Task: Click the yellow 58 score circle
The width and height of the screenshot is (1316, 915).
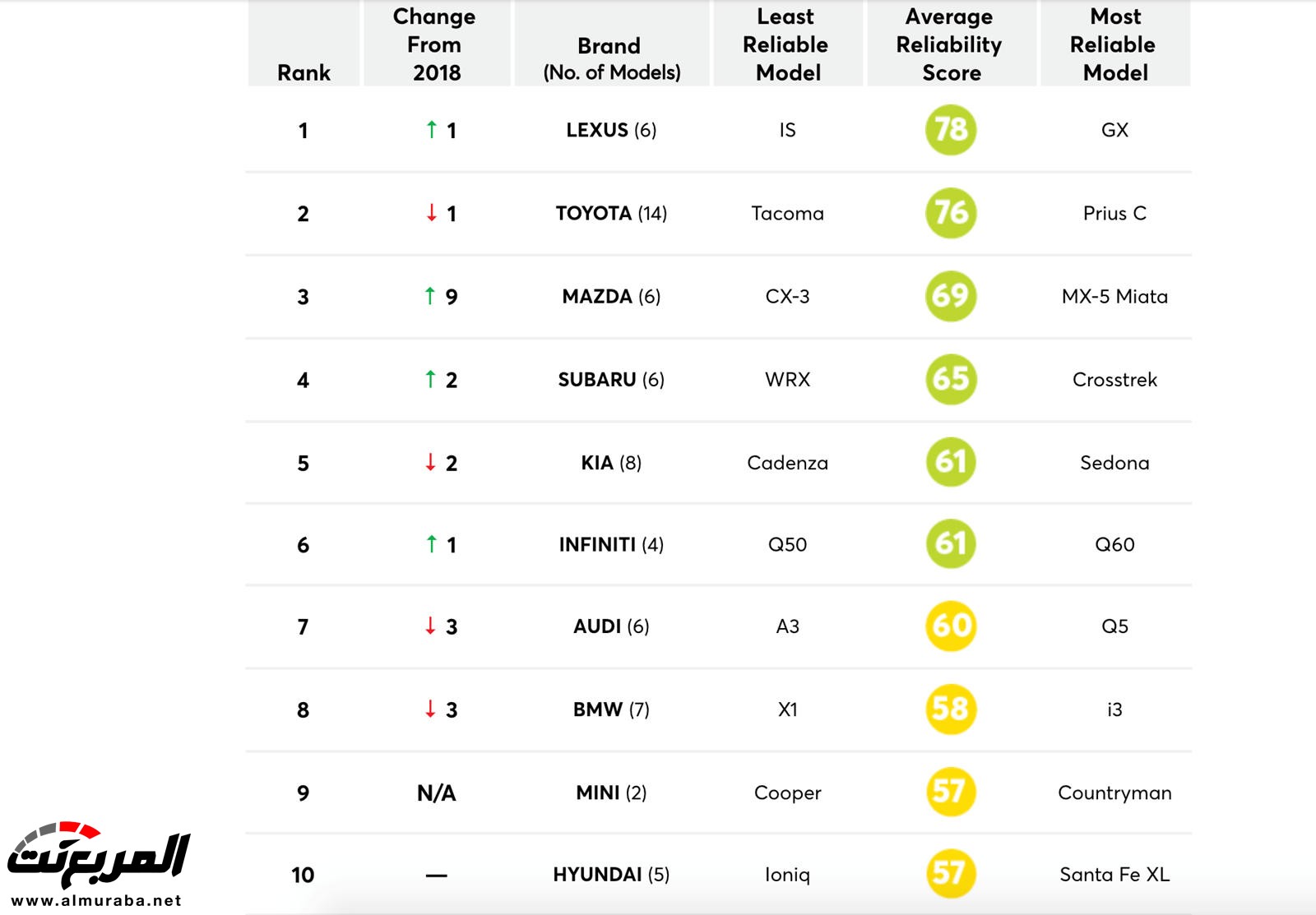Action: click(x=951, y=709)
